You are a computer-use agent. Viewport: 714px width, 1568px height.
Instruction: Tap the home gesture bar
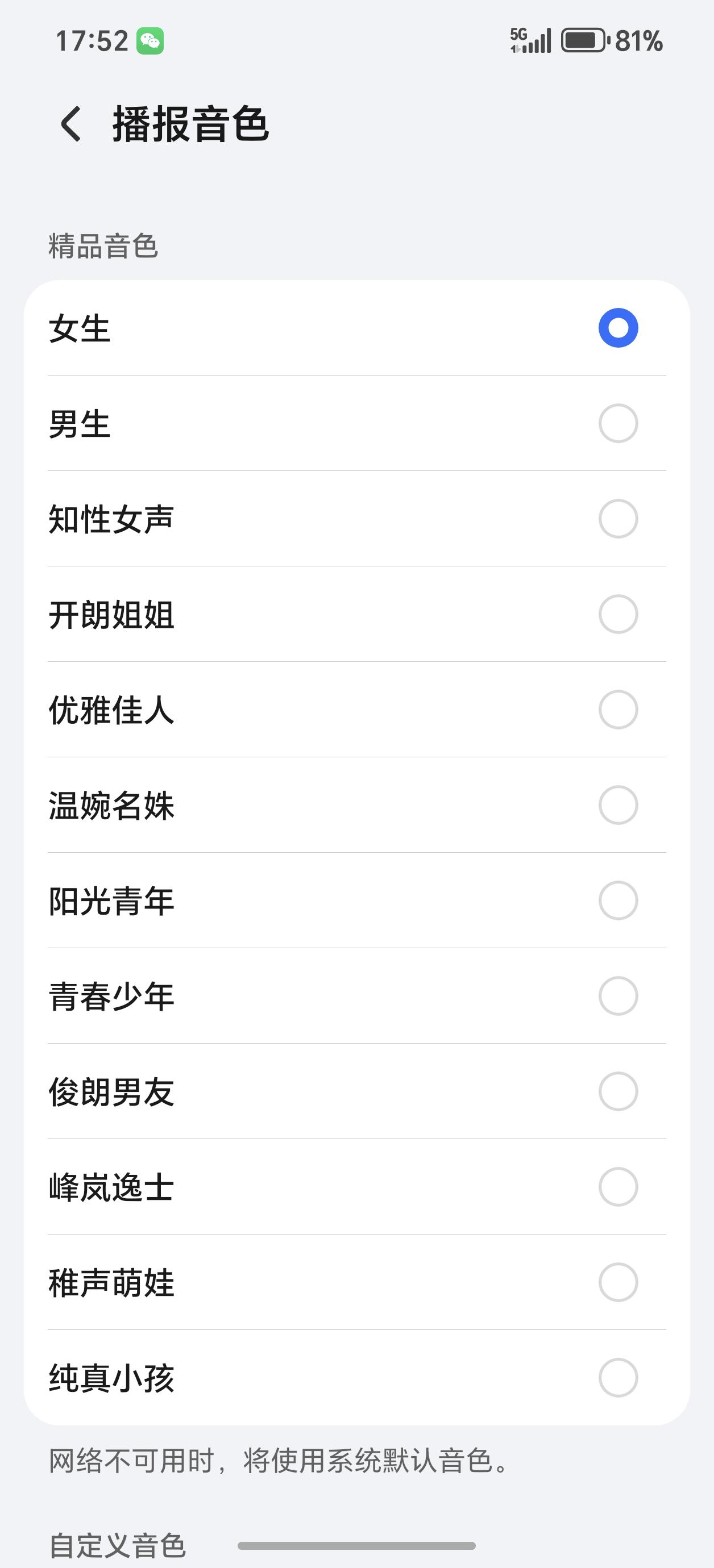pos(356,1545)
